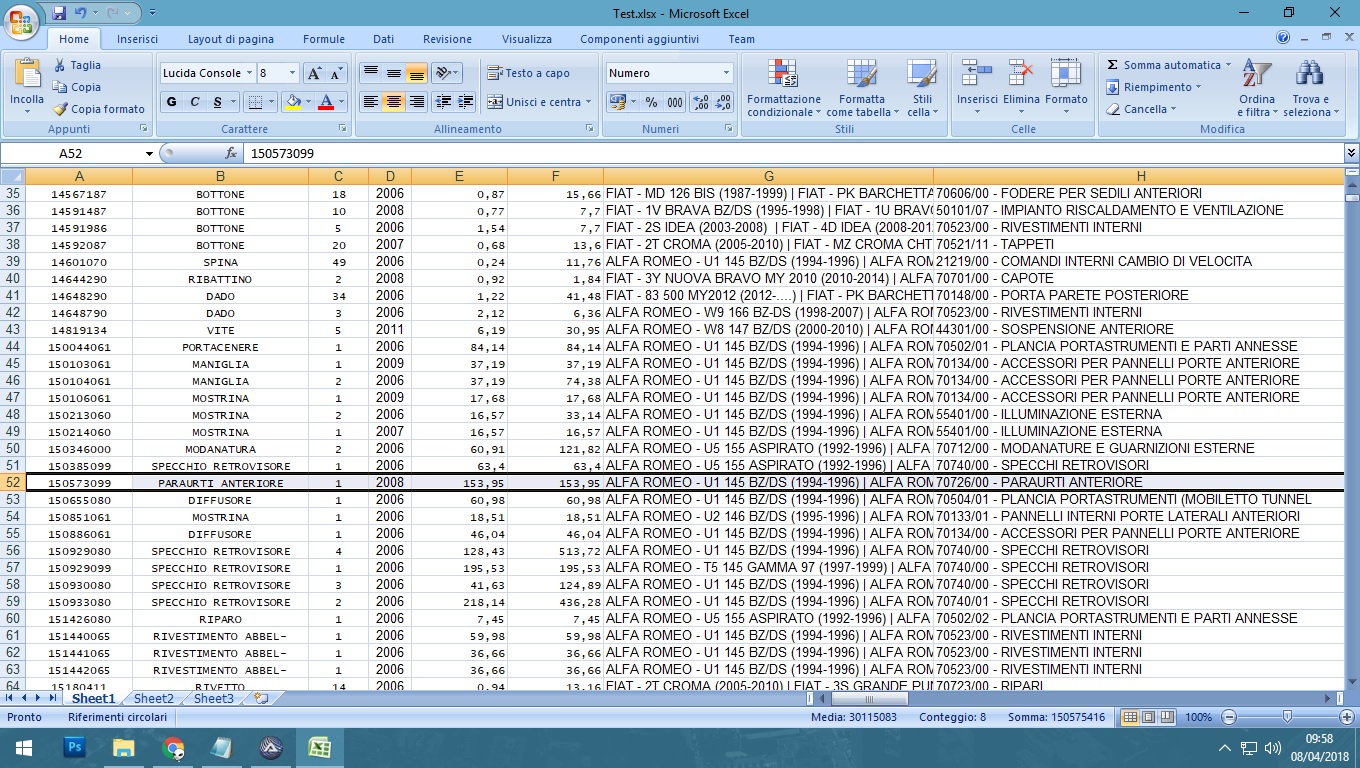Open Ordina e filtra menu
Image resolution: width=1360 pixels, height=768 pixels.
(x=1256, y=88)
